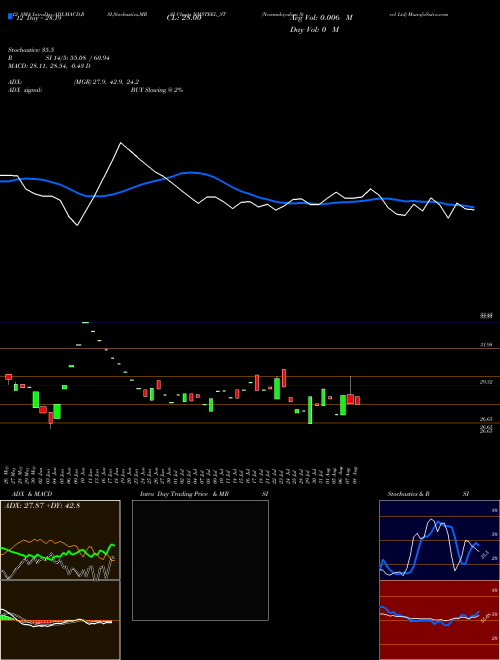The width and height of the screenshot is (500, 660).
Task: Click the 'SI 14/3: 55.68 / 60.94' value
Action: pyautogui.click(x=78, y=58)
